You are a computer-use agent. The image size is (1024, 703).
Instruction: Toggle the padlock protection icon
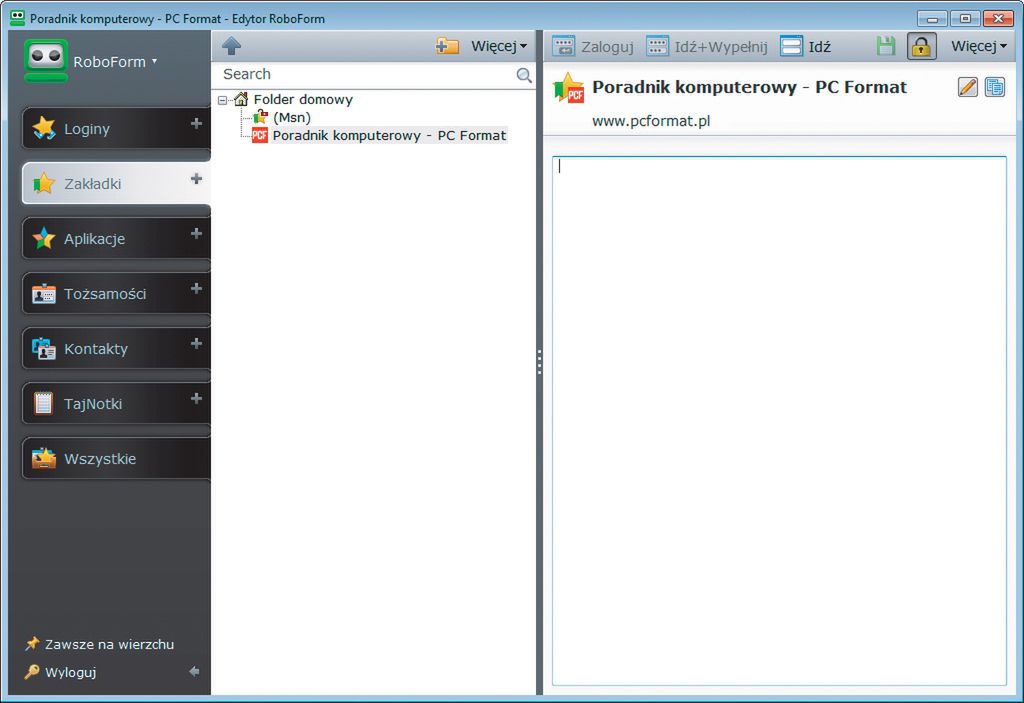pyautogui.click(x=921, y=46)
